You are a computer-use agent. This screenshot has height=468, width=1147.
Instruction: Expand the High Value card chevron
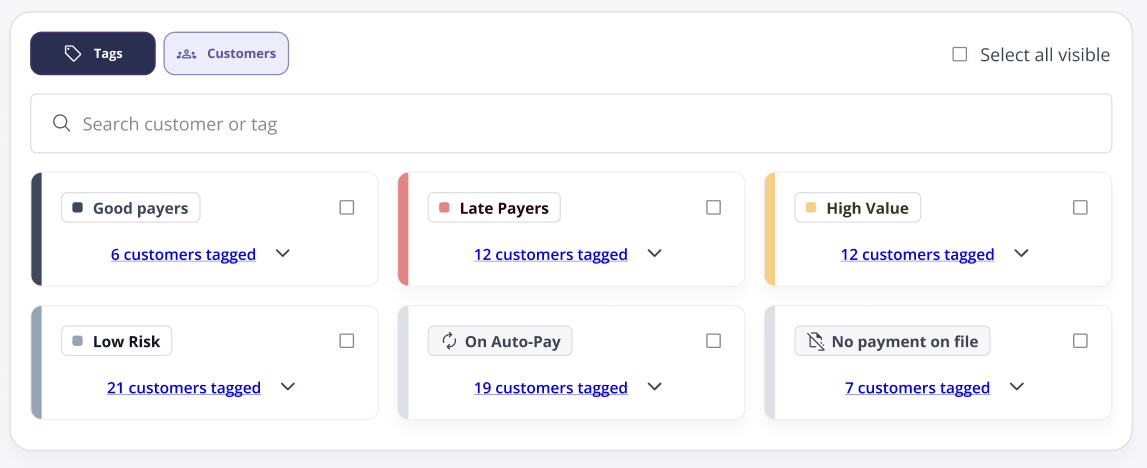(x=1021, y=253)
